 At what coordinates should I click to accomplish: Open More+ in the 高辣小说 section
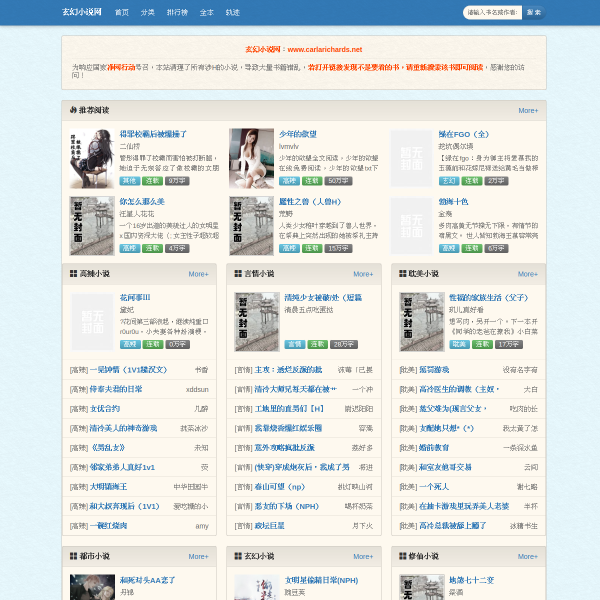198,274
